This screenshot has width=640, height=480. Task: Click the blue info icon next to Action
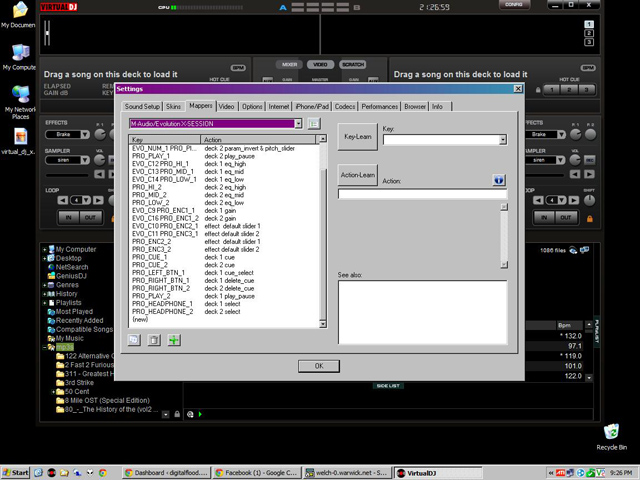(499, 180)
